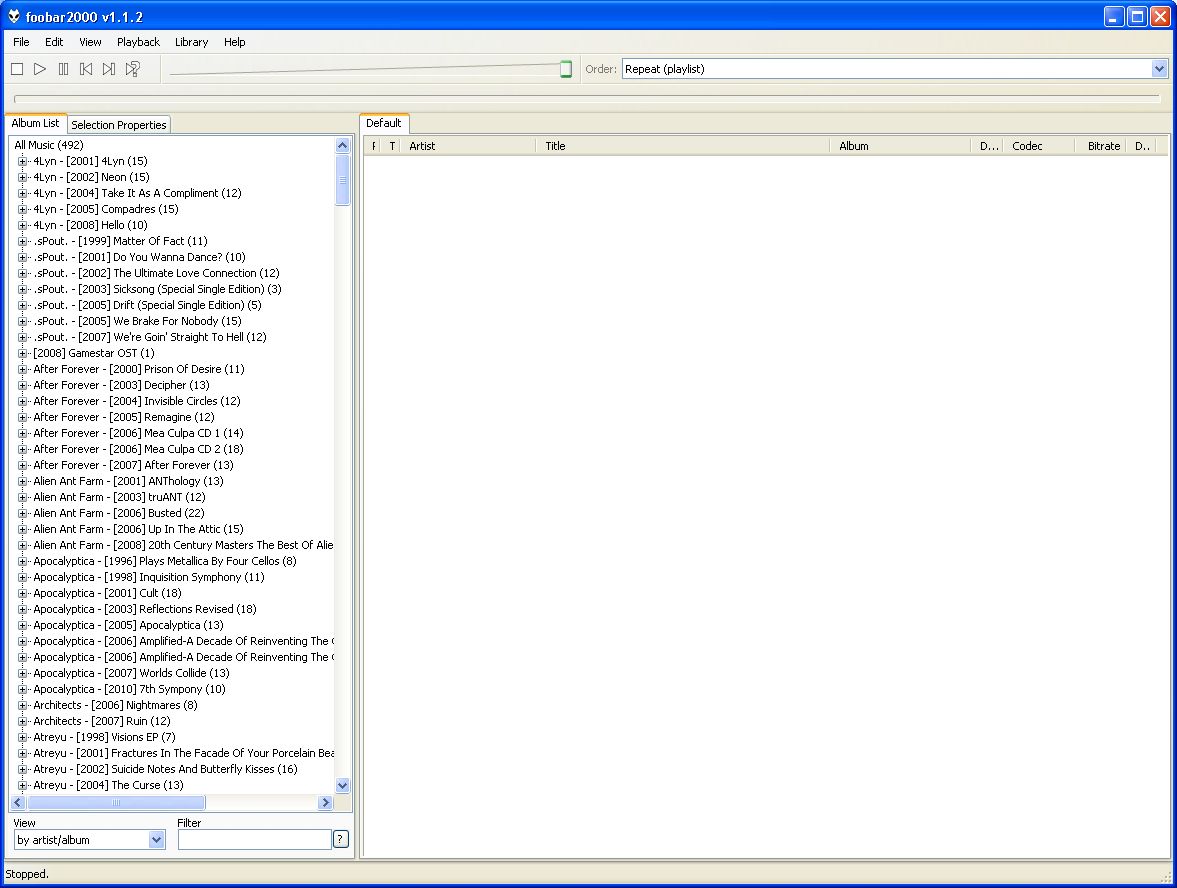Click the filter help question mark button
The width and height of the screenshot is (1177, 888).
pos(341,839)
